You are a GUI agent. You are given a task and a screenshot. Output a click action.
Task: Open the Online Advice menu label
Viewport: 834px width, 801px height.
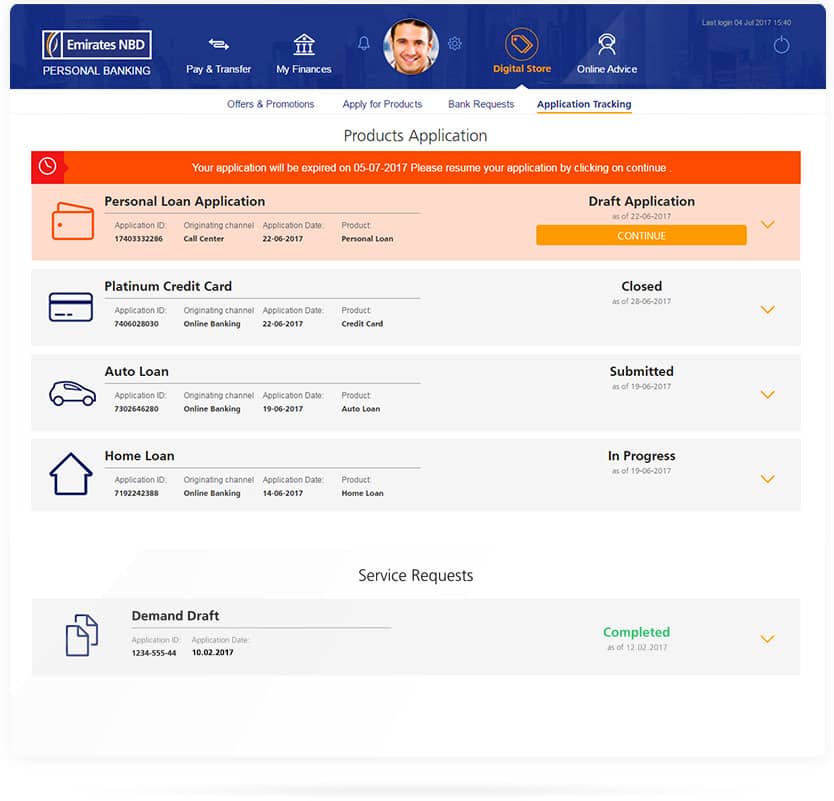pyautogui.click(x=606, y=69)
